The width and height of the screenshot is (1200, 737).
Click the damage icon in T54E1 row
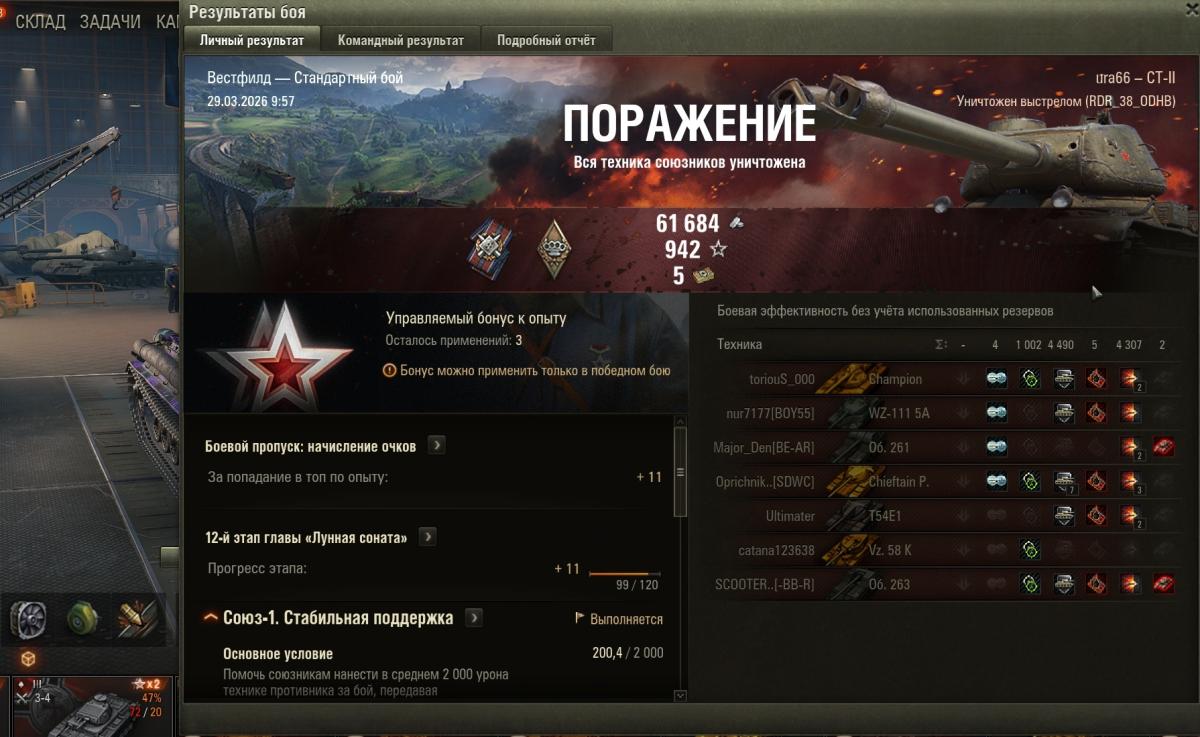[1132, 516]
